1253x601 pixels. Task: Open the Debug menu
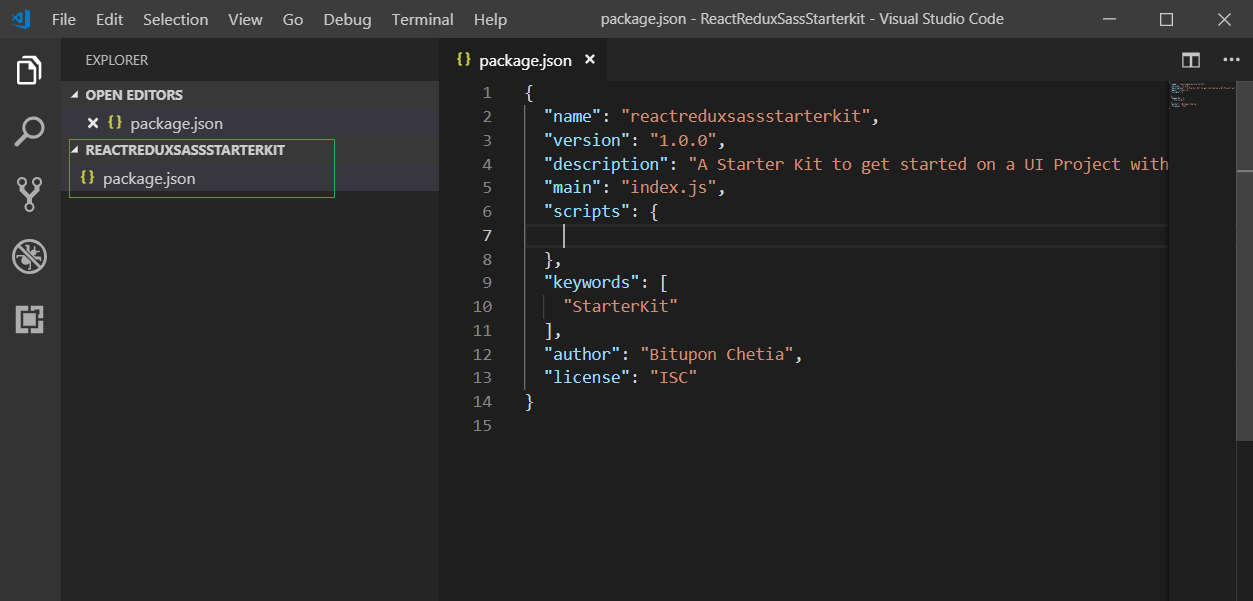click(x=347, y=19)
